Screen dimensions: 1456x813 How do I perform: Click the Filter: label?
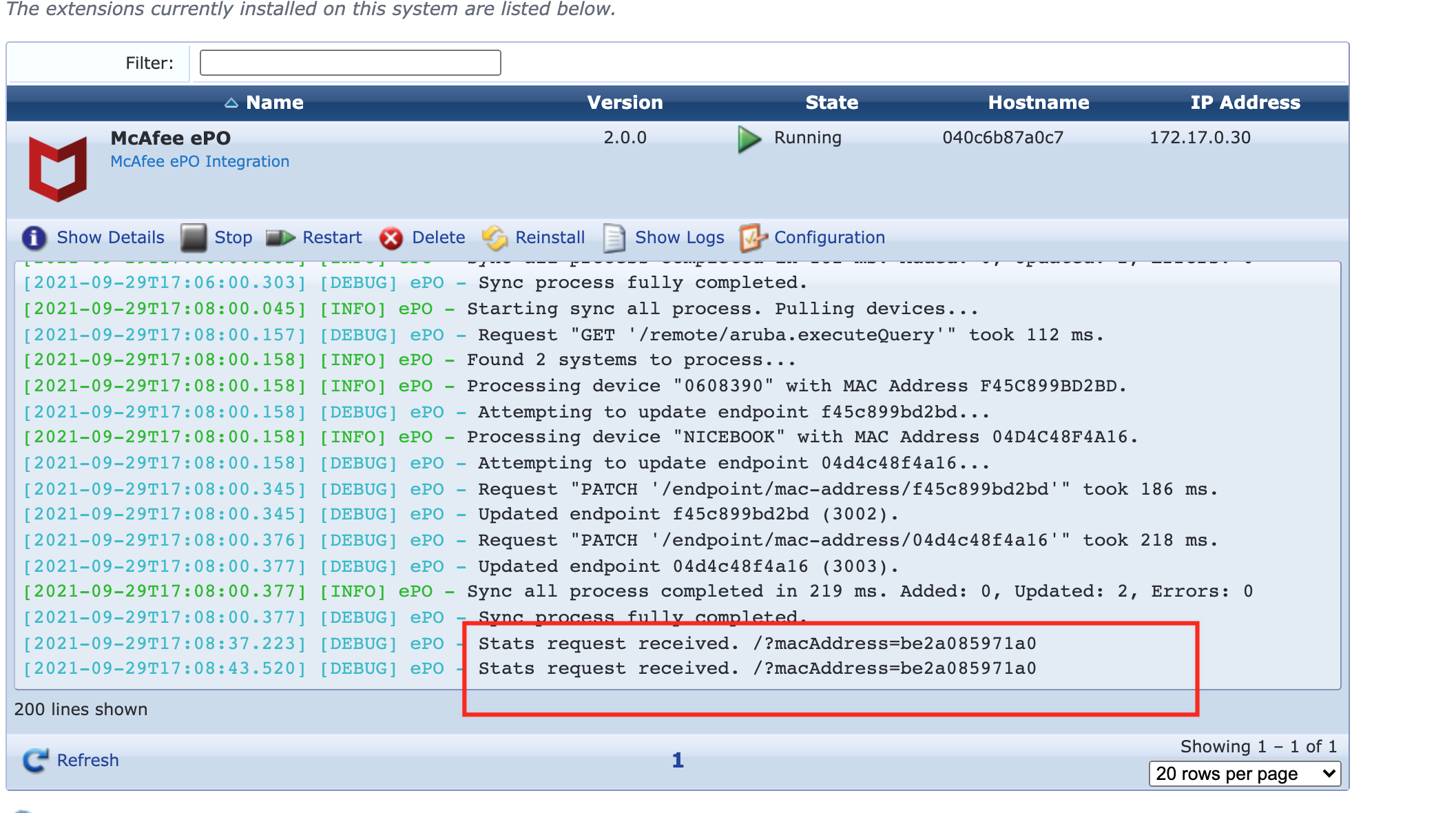tap(149, 63)
